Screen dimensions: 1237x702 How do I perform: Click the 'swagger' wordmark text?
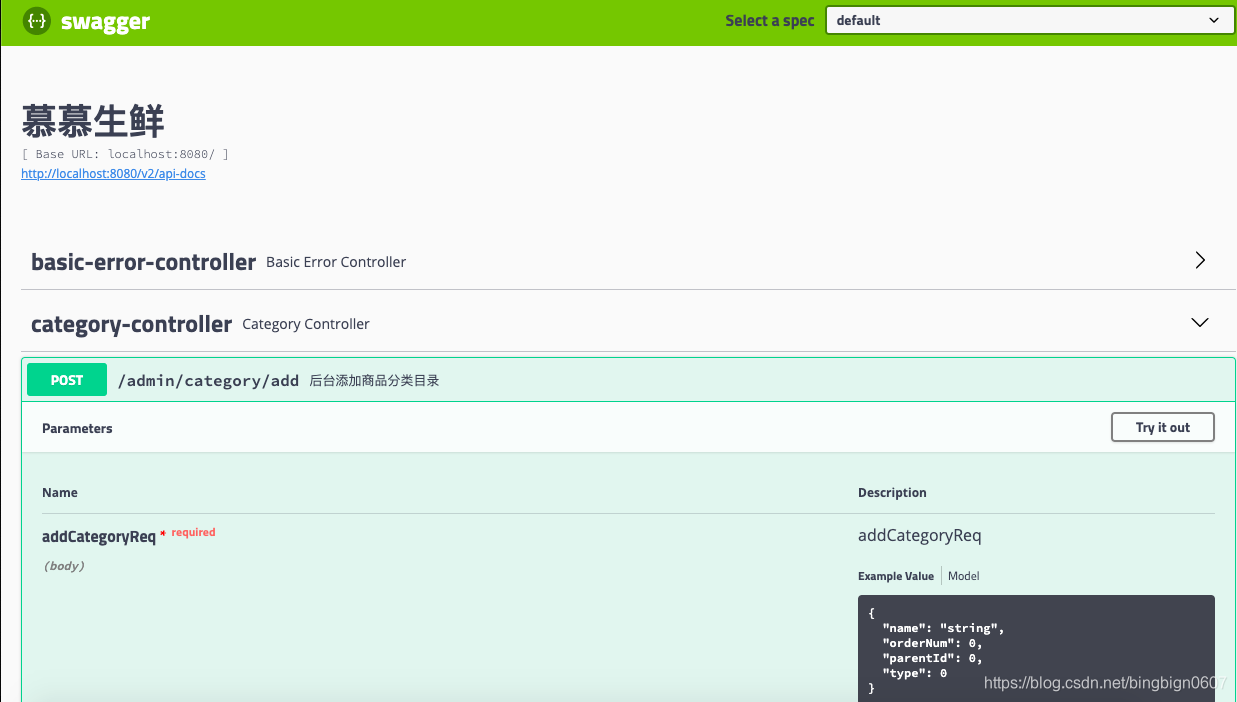pyautogui.click(x=105, y=21)
